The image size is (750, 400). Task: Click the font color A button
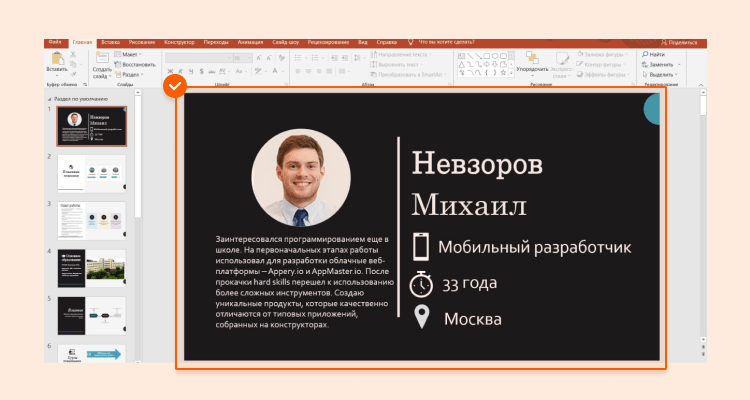tap(275, 71)
